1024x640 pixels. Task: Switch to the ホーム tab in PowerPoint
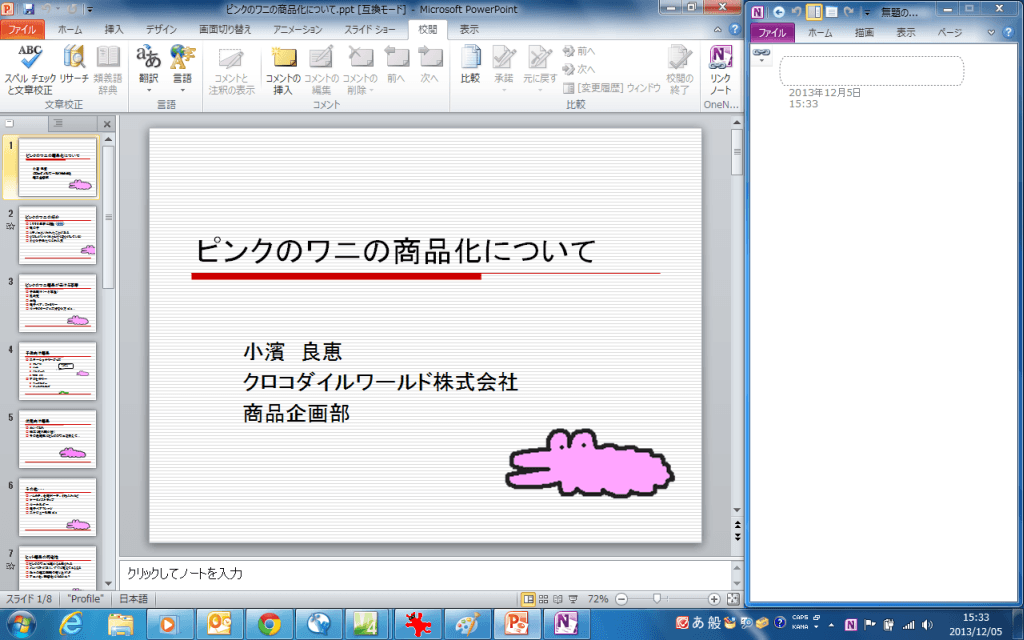click(x=70, y=29)
